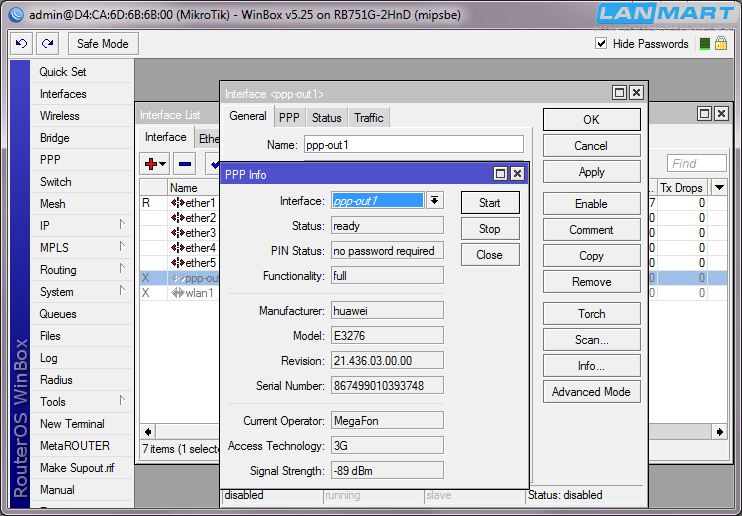Screen dimensions: 742x516
Task: Click the Tx Drops column header
Action: tap(681, 187)
